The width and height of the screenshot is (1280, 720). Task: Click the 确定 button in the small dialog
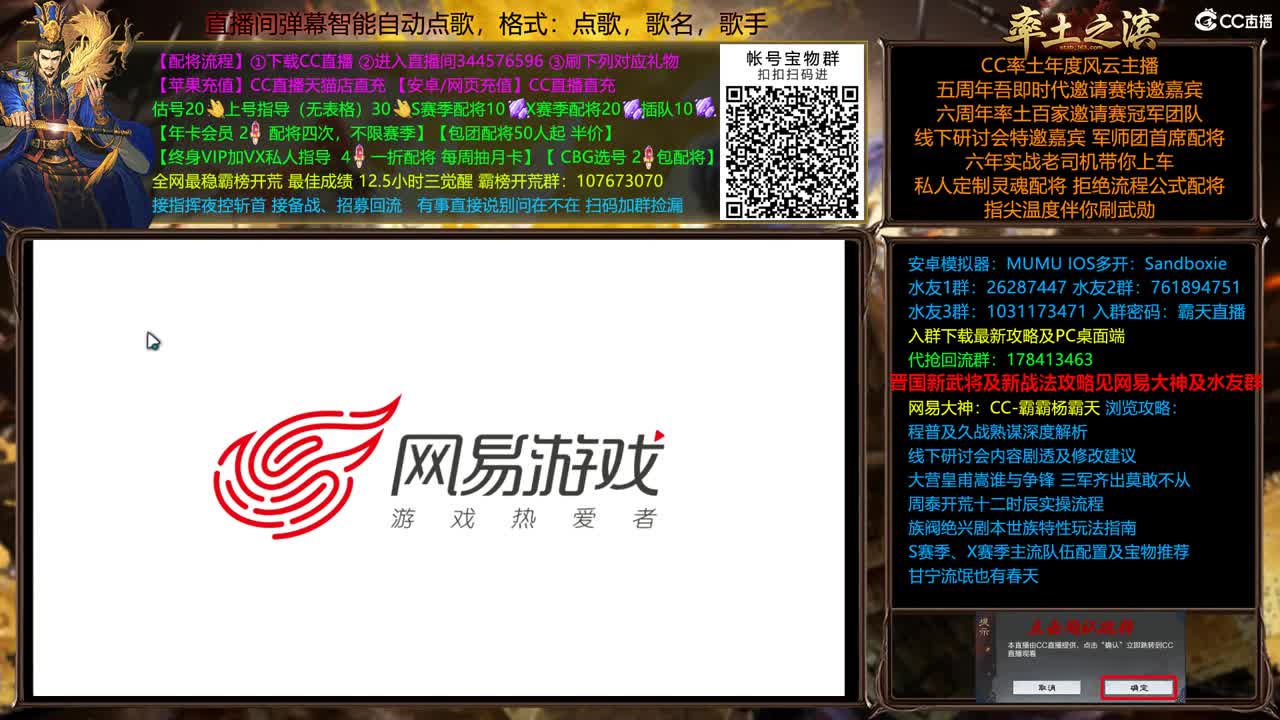1139,687
